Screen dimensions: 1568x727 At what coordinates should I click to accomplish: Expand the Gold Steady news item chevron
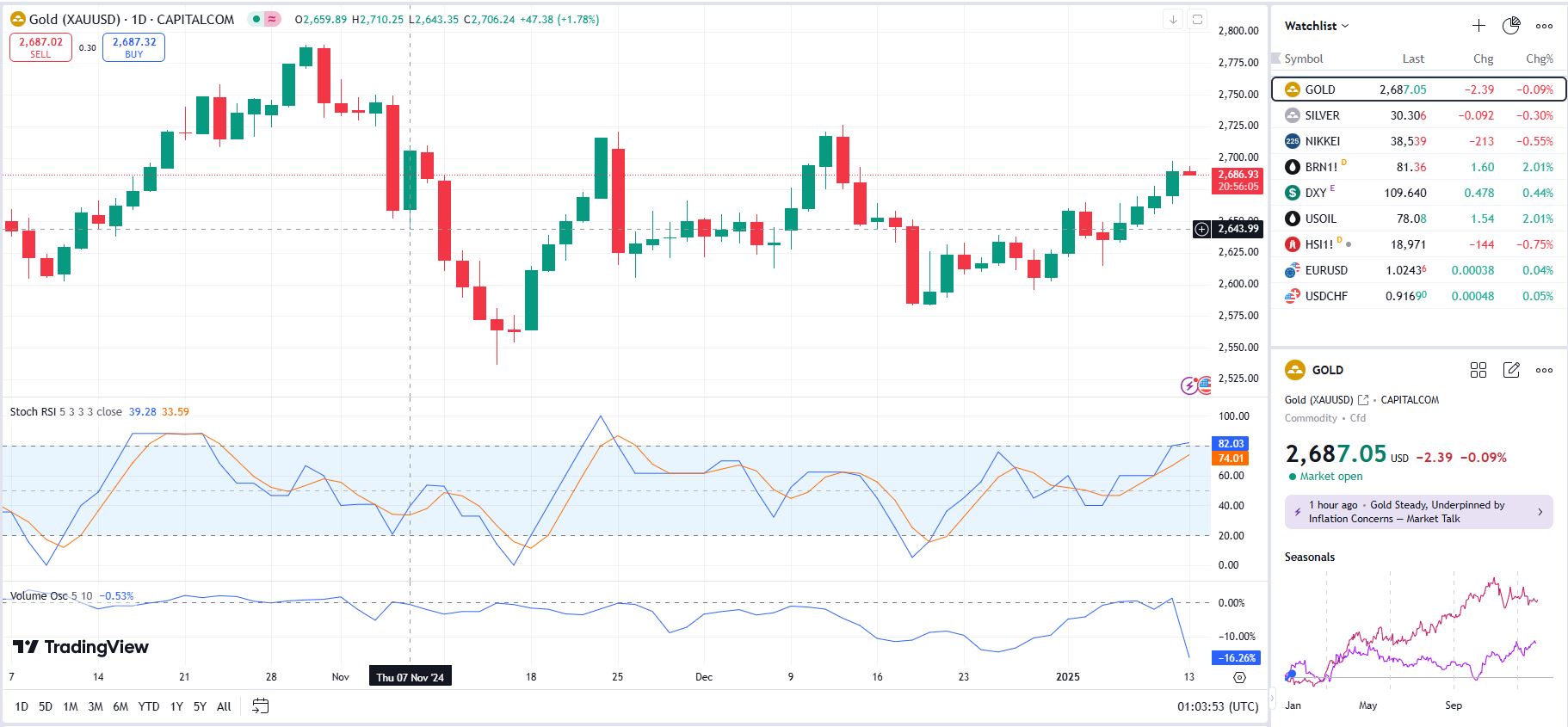pyautogui.click(x=1540, y=512)
